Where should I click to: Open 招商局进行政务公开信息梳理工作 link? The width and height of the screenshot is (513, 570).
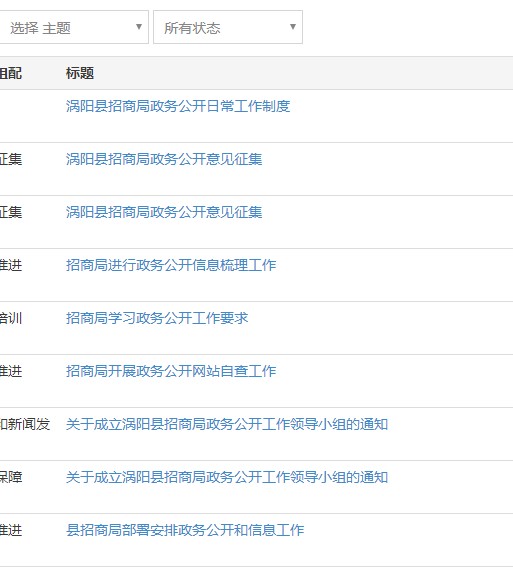pyautogui.click(x=171, y=265)
